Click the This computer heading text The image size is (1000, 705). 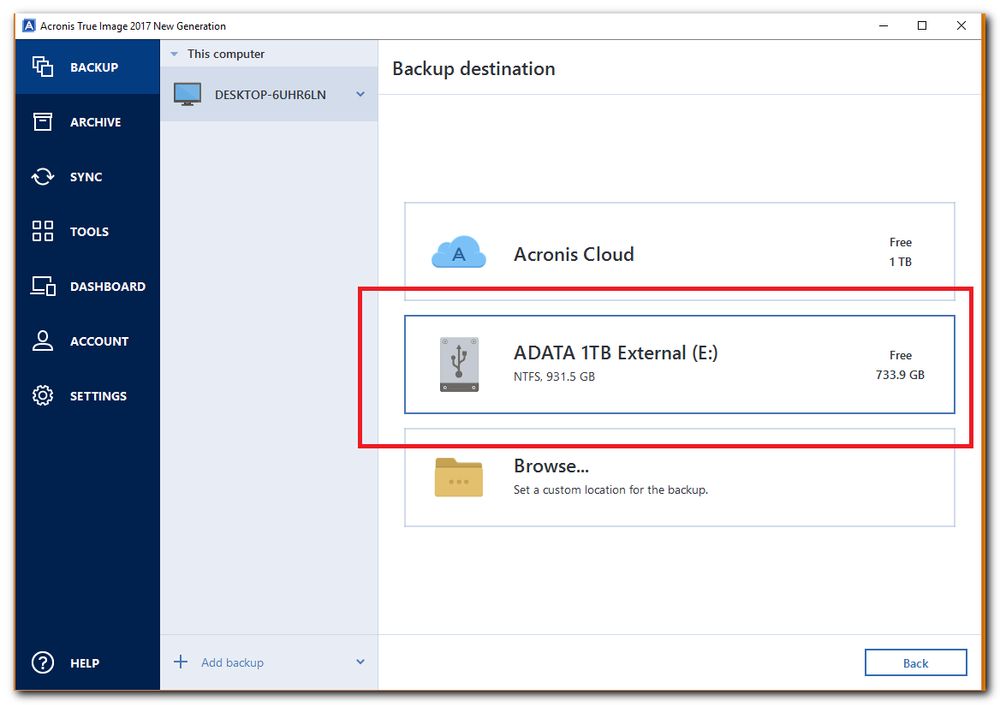click(x=226, y=54)
